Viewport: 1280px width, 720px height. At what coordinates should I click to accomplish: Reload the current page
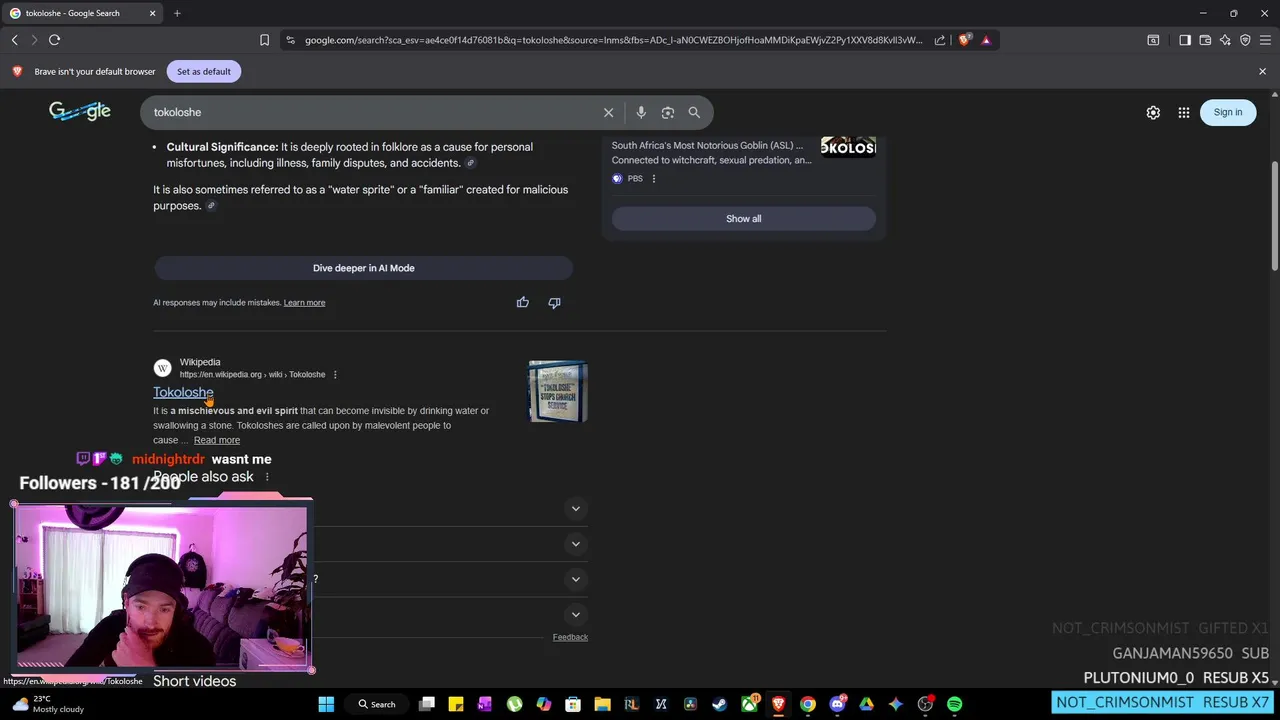coord(54,40)
